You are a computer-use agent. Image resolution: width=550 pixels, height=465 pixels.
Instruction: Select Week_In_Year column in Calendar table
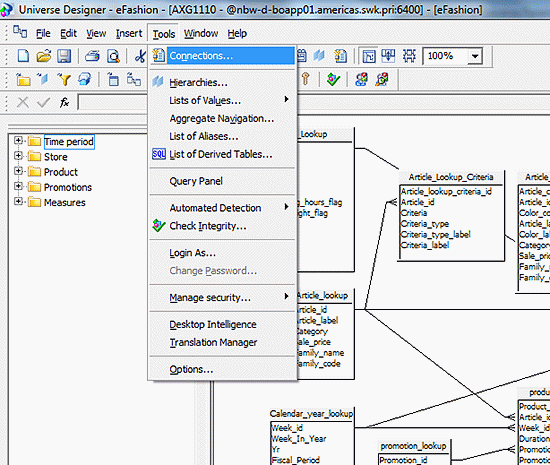pos(299,439)
